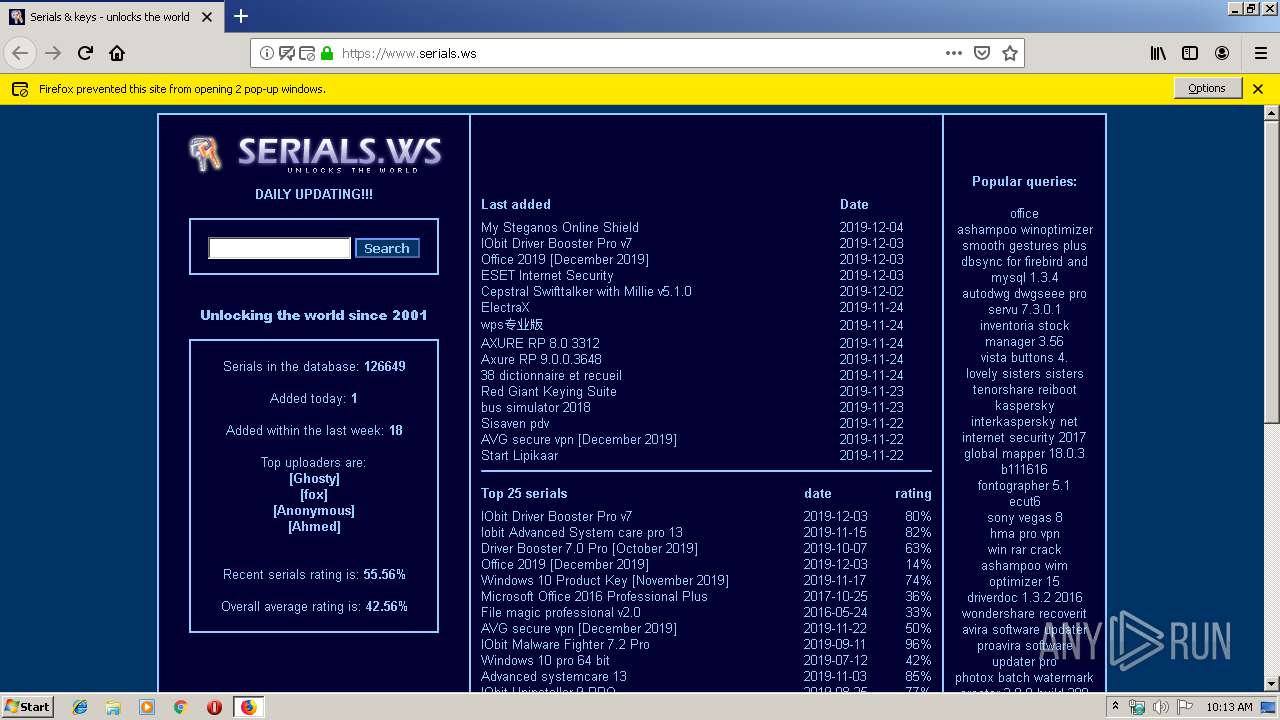
Task: Open Windows 10 pro 64 bit entry
Action: (545, 660)
